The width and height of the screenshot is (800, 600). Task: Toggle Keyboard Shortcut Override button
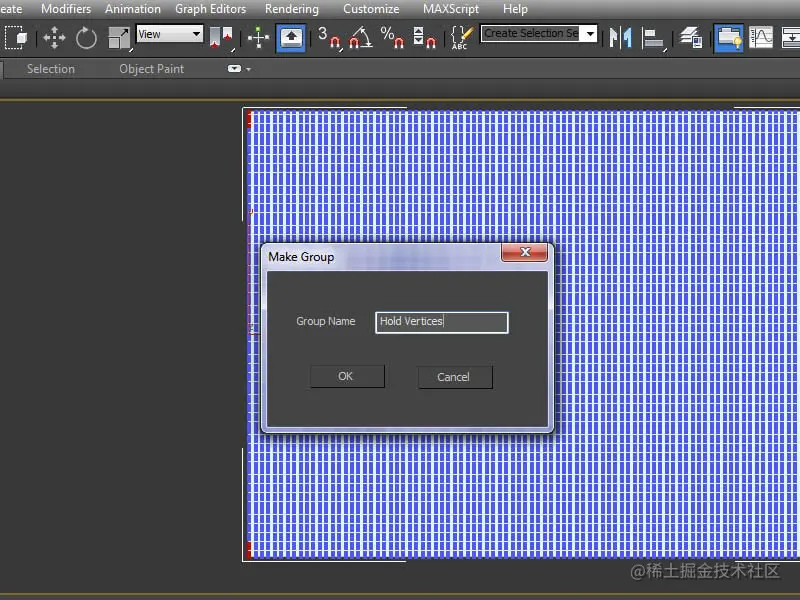coord(291,38)
